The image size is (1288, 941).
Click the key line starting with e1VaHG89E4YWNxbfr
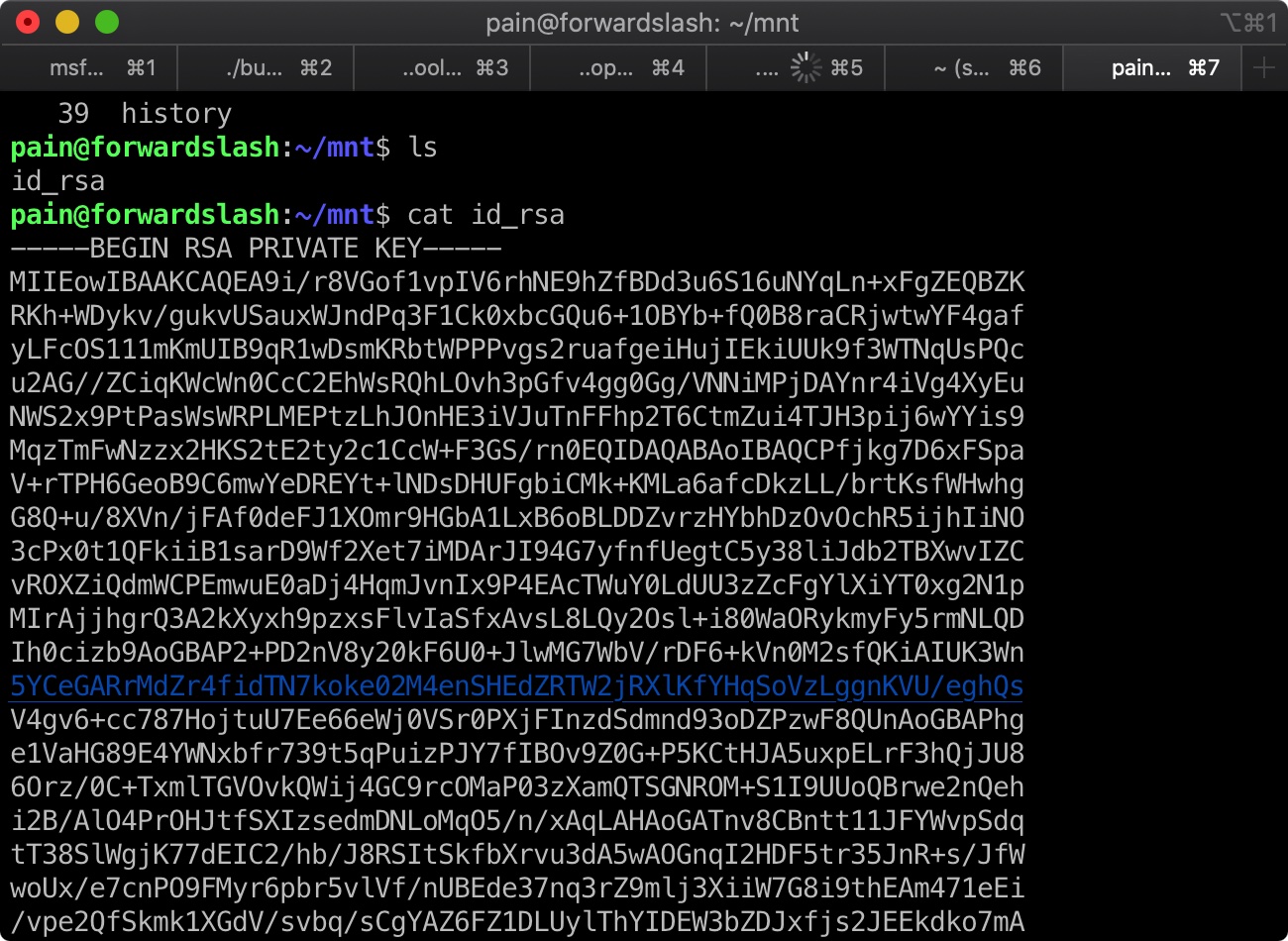[517, 754]
